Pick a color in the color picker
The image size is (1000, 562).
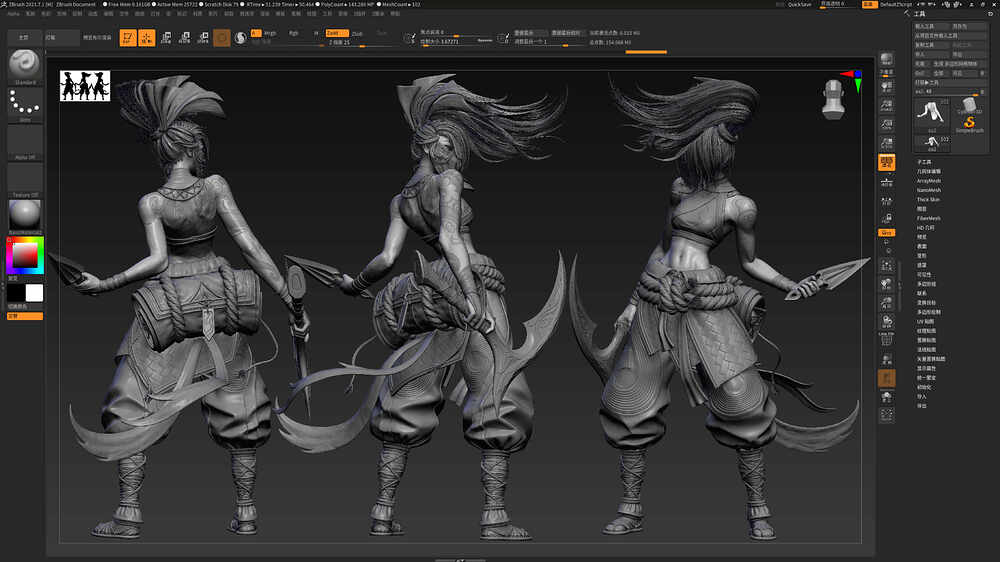point(25,255)
